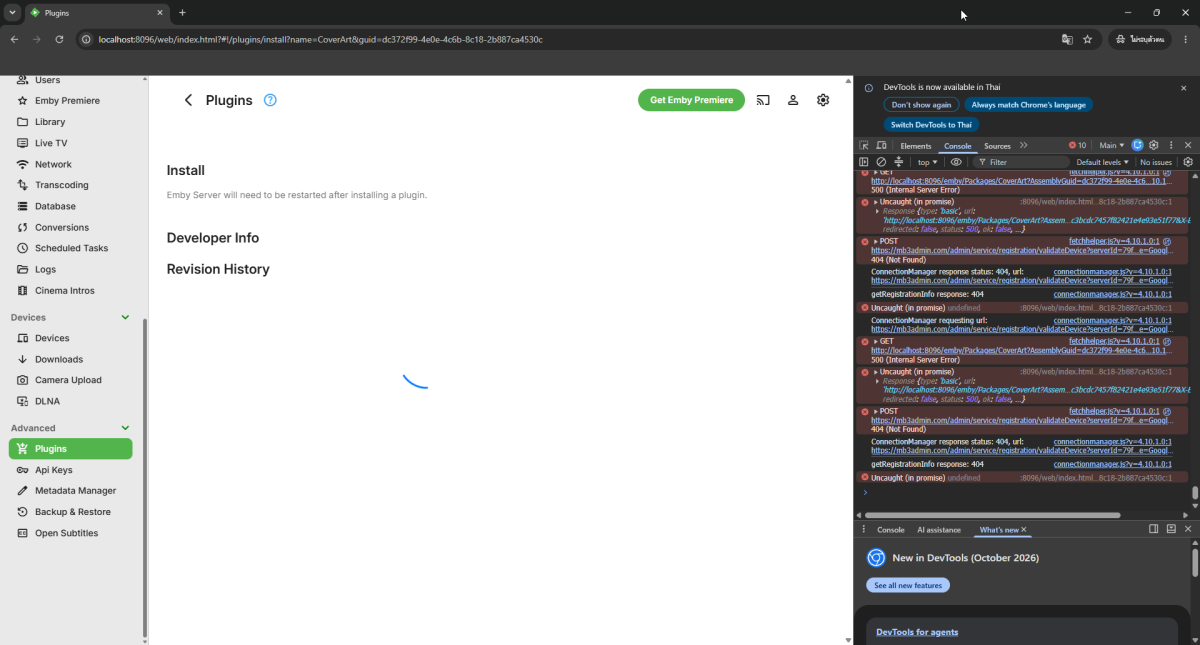Click the browser address bar URL

click(x=320, y=39)
